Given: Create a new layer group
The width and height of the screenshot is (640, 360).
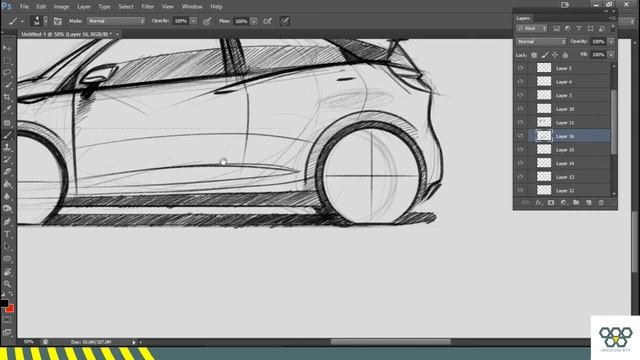Looking at the screenshot, I should [x=576, y=202].
